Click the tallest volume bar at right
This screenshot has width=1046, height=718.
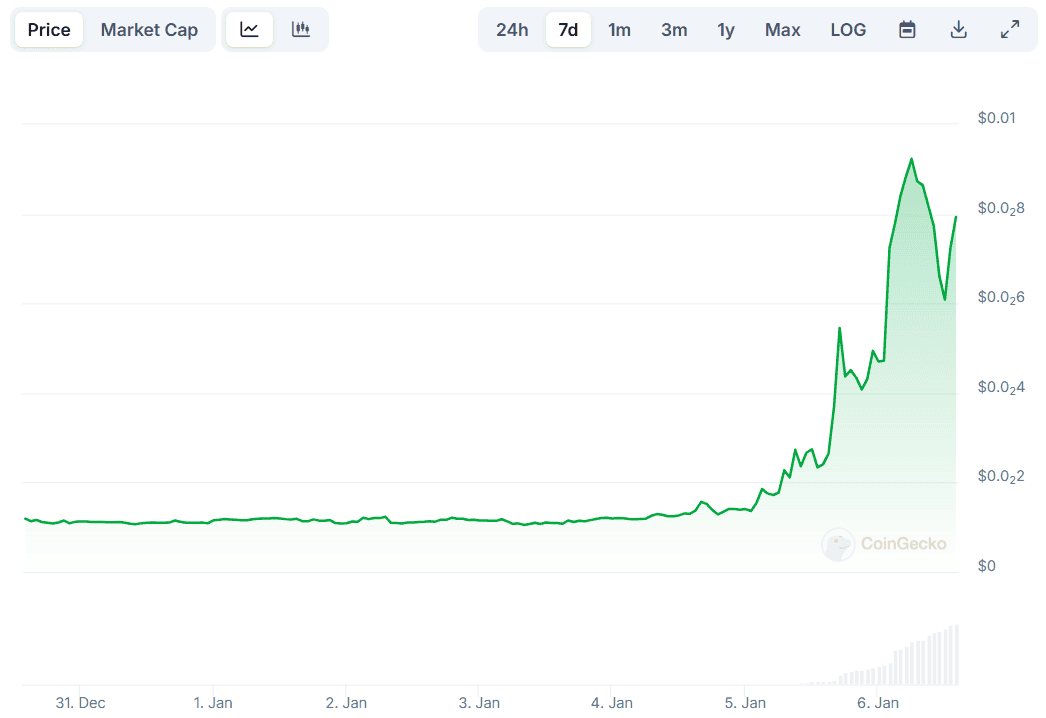(x=957, y=655)
